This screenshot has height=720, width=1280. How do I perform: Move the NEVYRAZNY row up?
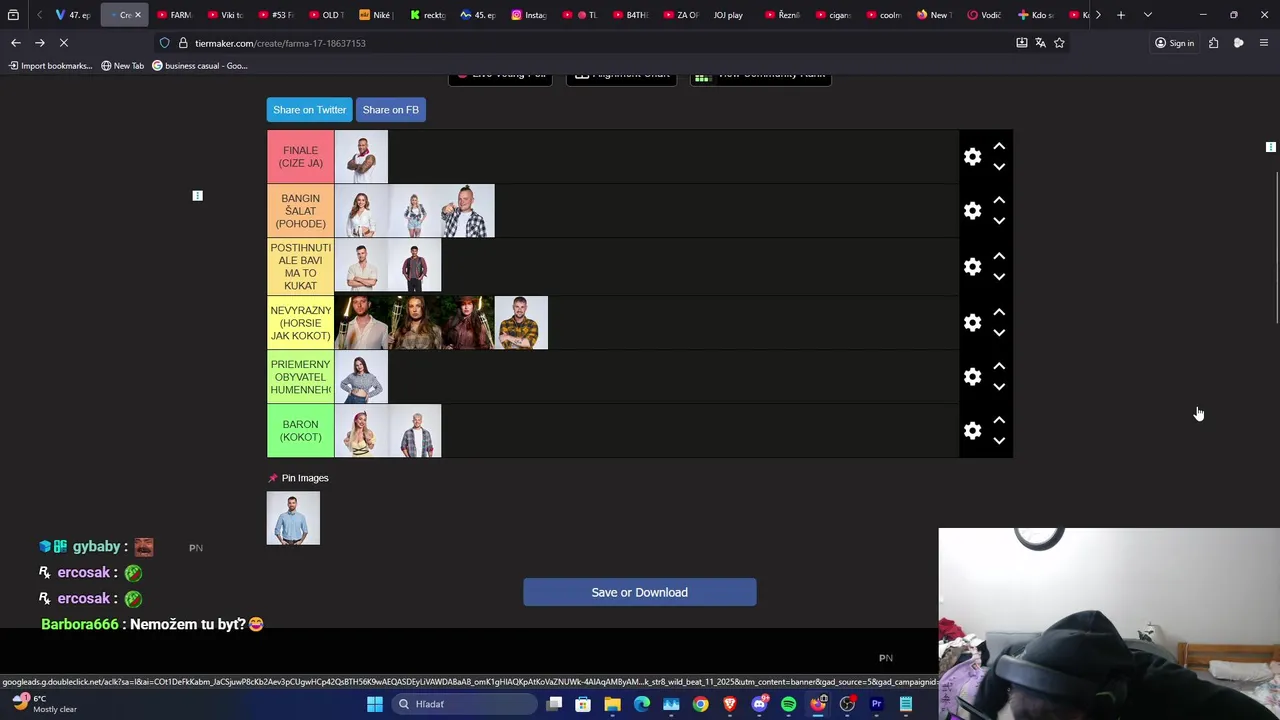pos(999,313)
